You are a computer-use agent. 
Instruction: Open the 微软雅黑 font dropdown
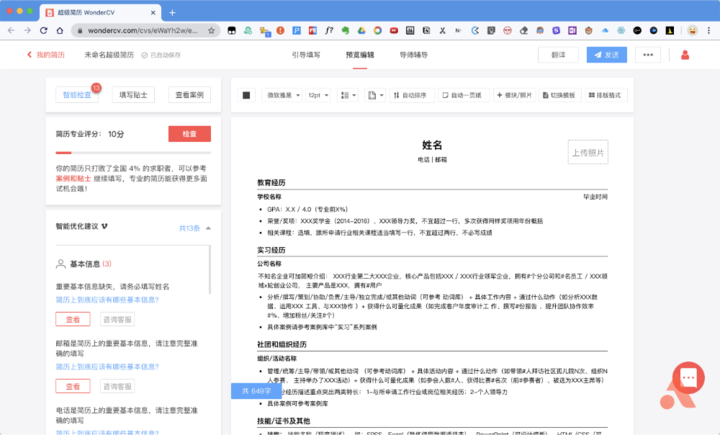(281, 95)
